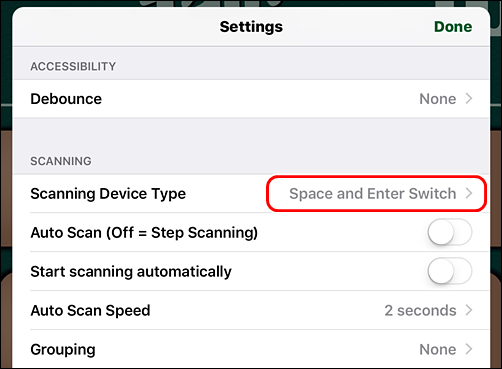Click the Settings title header
Screen dimensions: 502x369
point(251,27)
